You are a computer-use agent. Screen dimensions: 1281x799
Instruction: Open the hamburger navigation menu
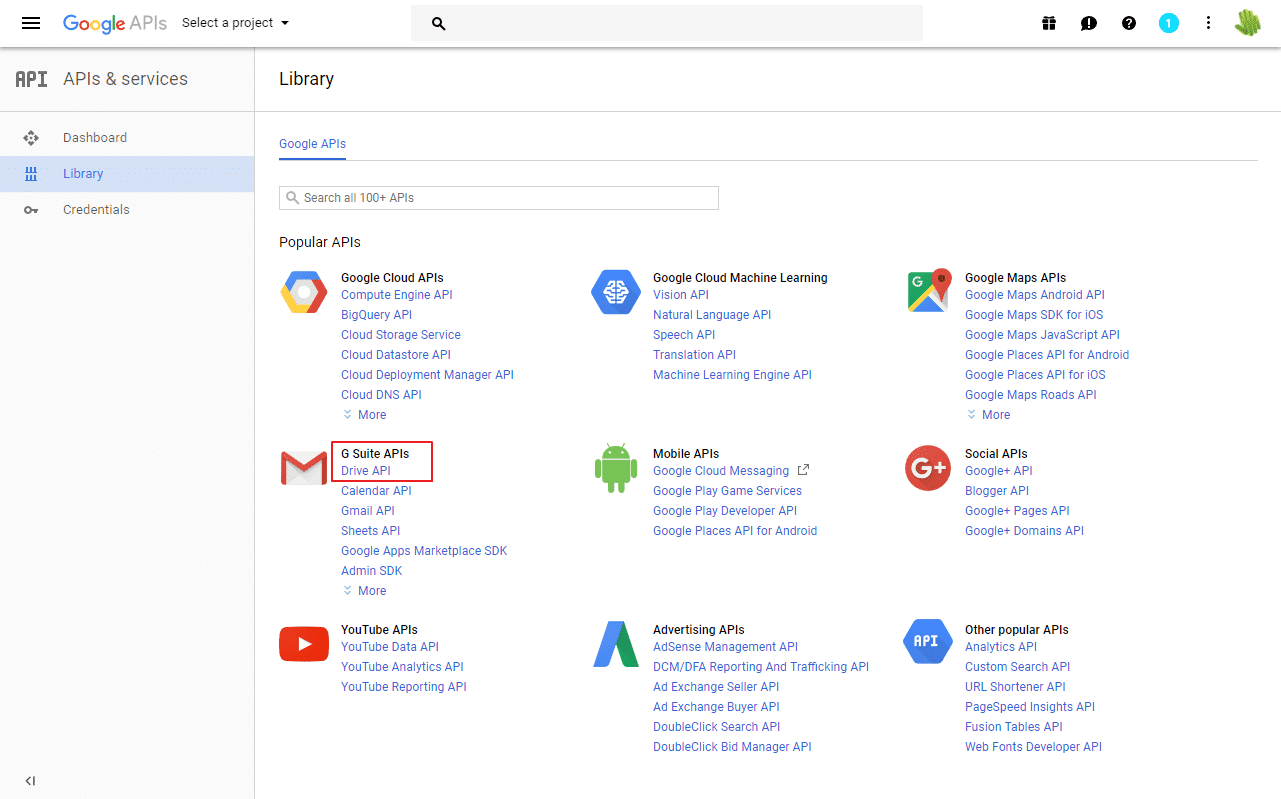click(x=31, y=23)
